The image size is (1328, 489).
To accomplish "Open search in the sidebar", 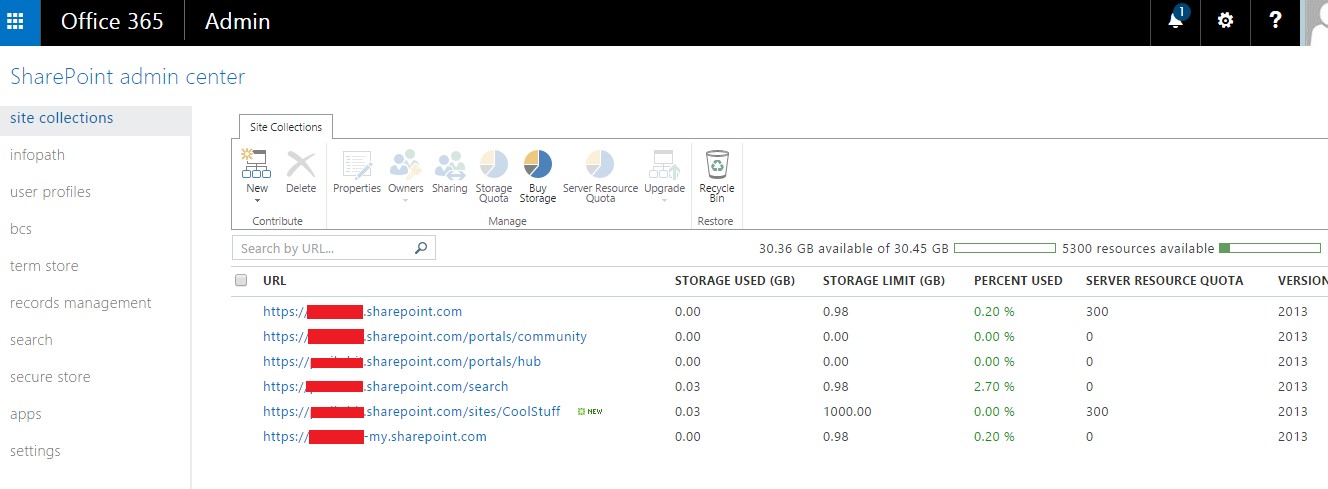I will point(31,340).
